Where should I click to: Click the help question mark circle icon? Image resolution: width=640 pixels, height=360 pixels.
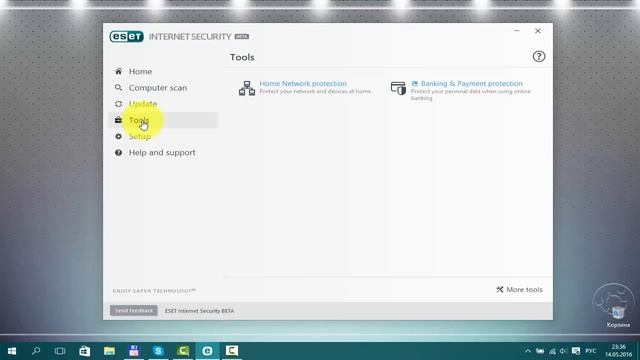point(539,56)
